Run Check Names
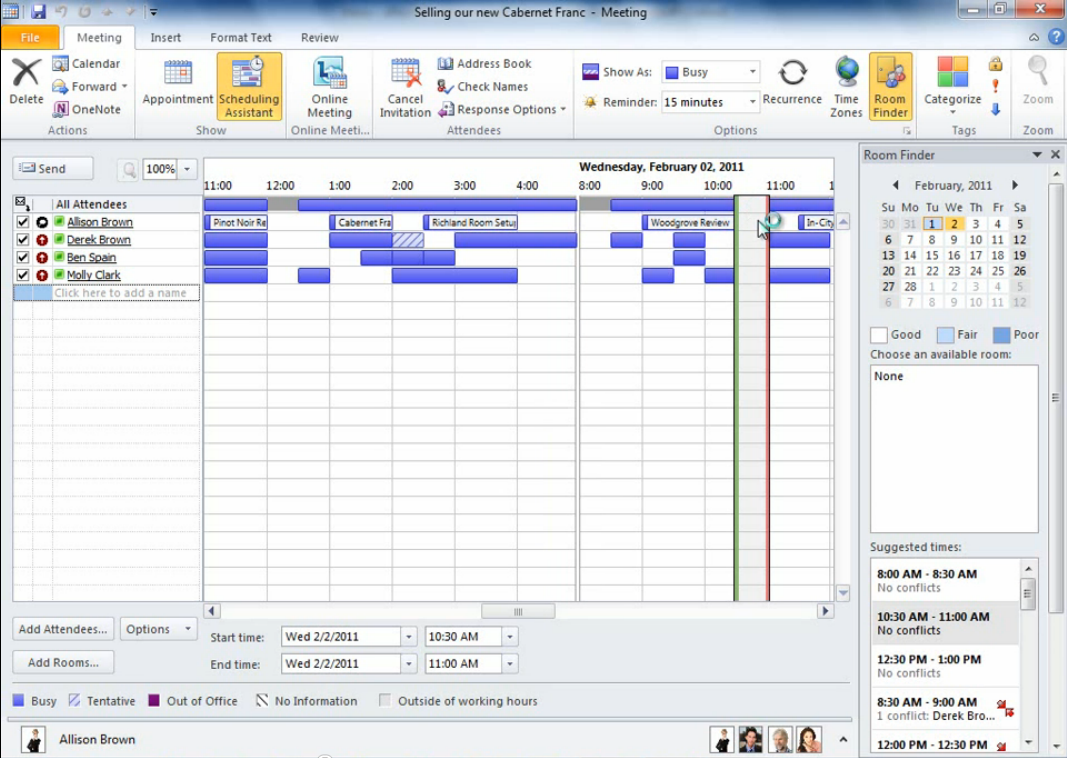The height and width of the screenshot is (758, 1067). tap(482, 86)
